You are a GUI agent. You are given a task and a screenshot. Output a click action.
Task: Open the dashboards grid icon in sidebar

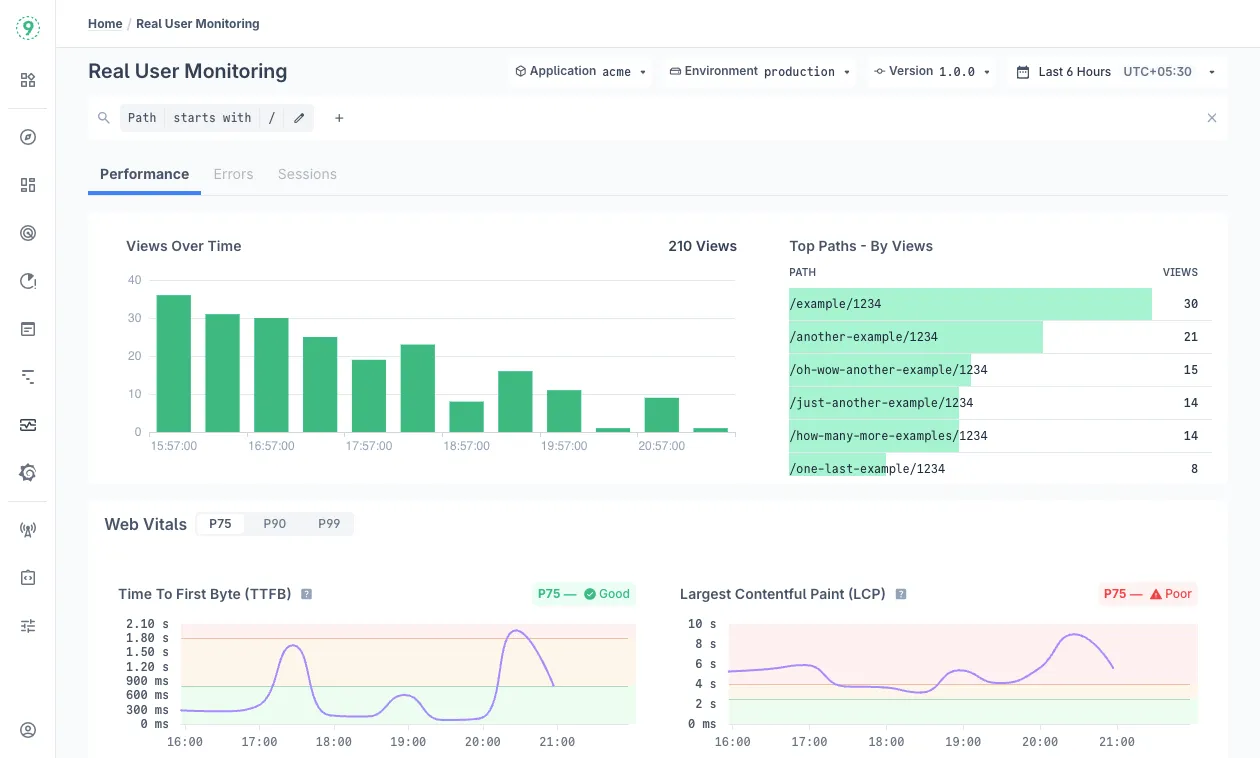pos(28,185)
